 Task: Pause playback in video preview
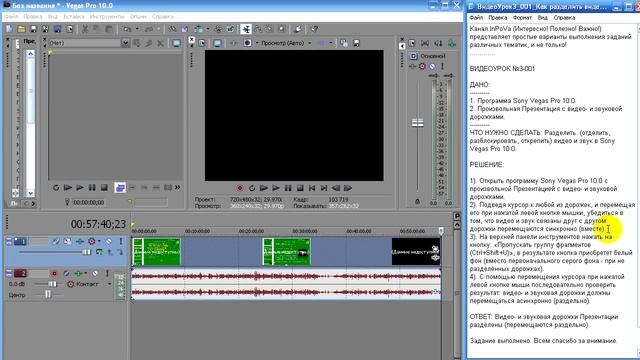(288, 188)
